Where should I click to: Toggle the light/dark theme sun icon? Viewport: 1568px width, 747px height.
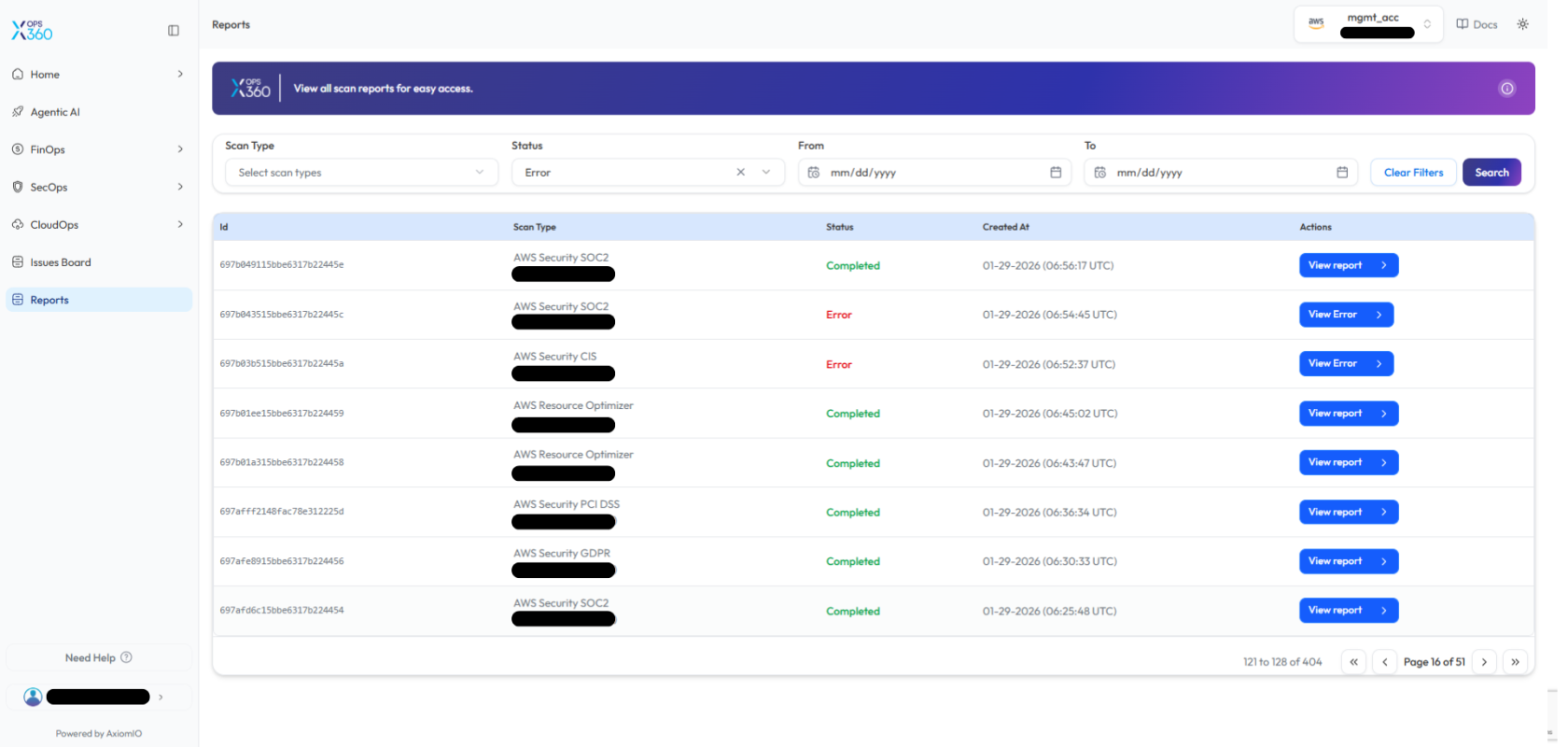pos(1522,24)
